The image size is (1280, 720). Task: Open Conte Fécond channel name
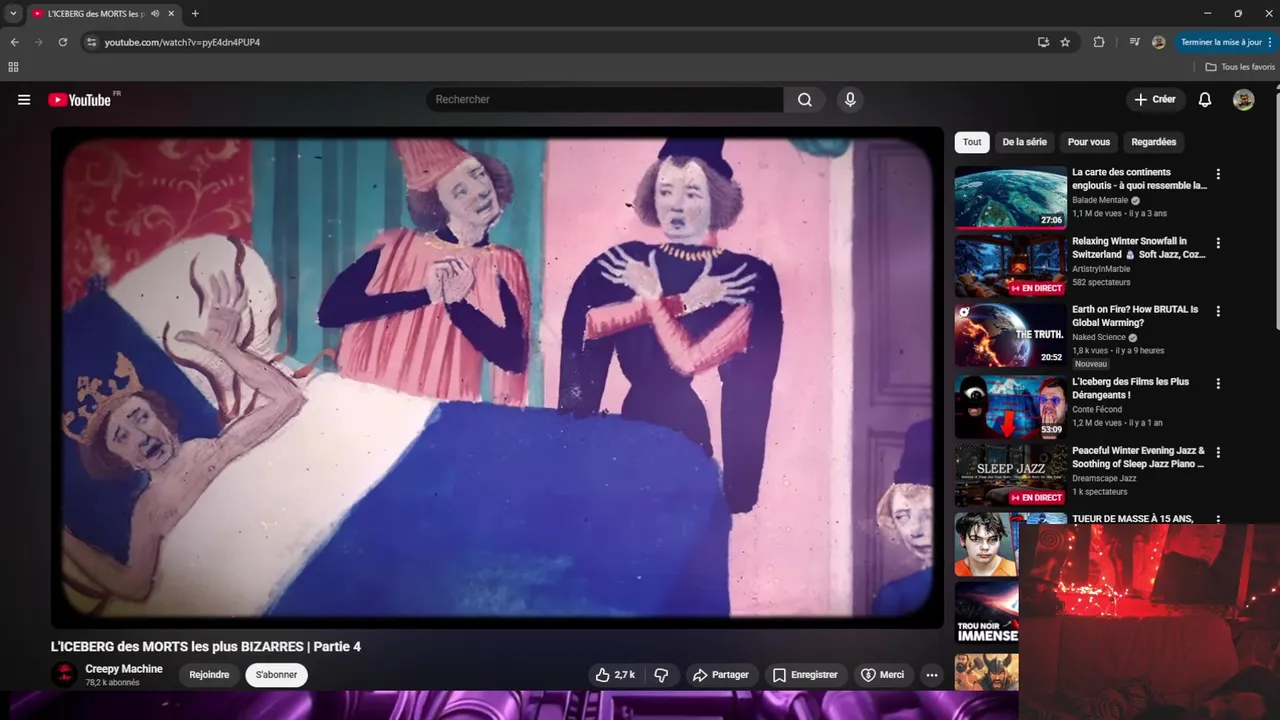1097,409
